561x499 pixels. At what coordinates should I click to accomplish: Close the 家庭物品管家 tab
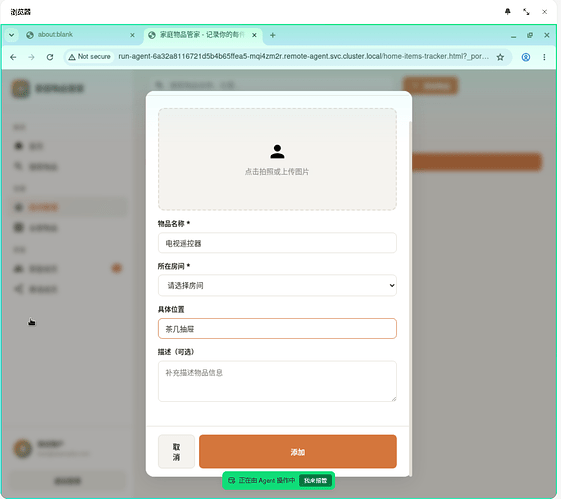[x=254, y=35]
